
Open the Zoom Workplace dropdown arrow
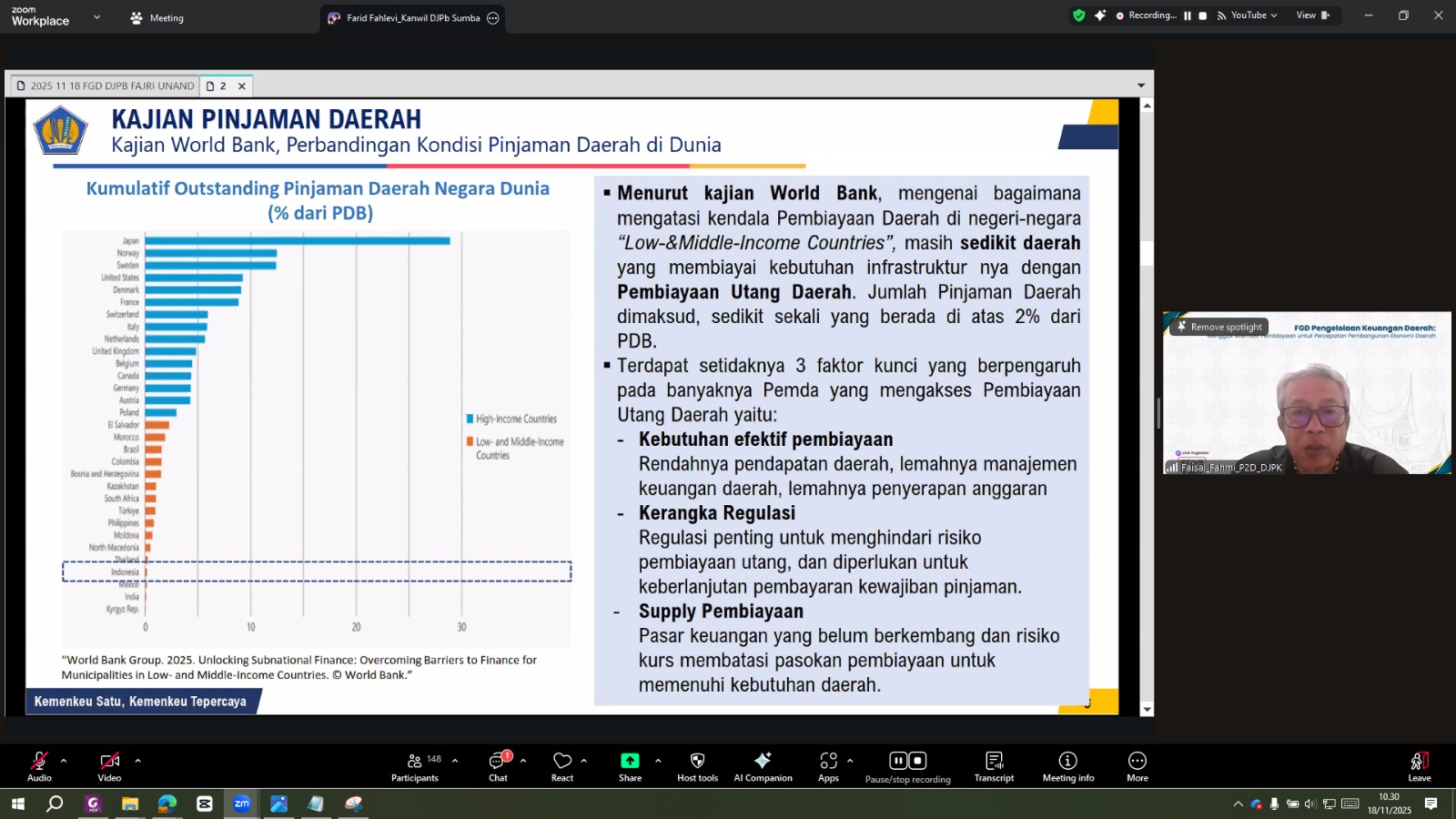click(x=96, y=17)
